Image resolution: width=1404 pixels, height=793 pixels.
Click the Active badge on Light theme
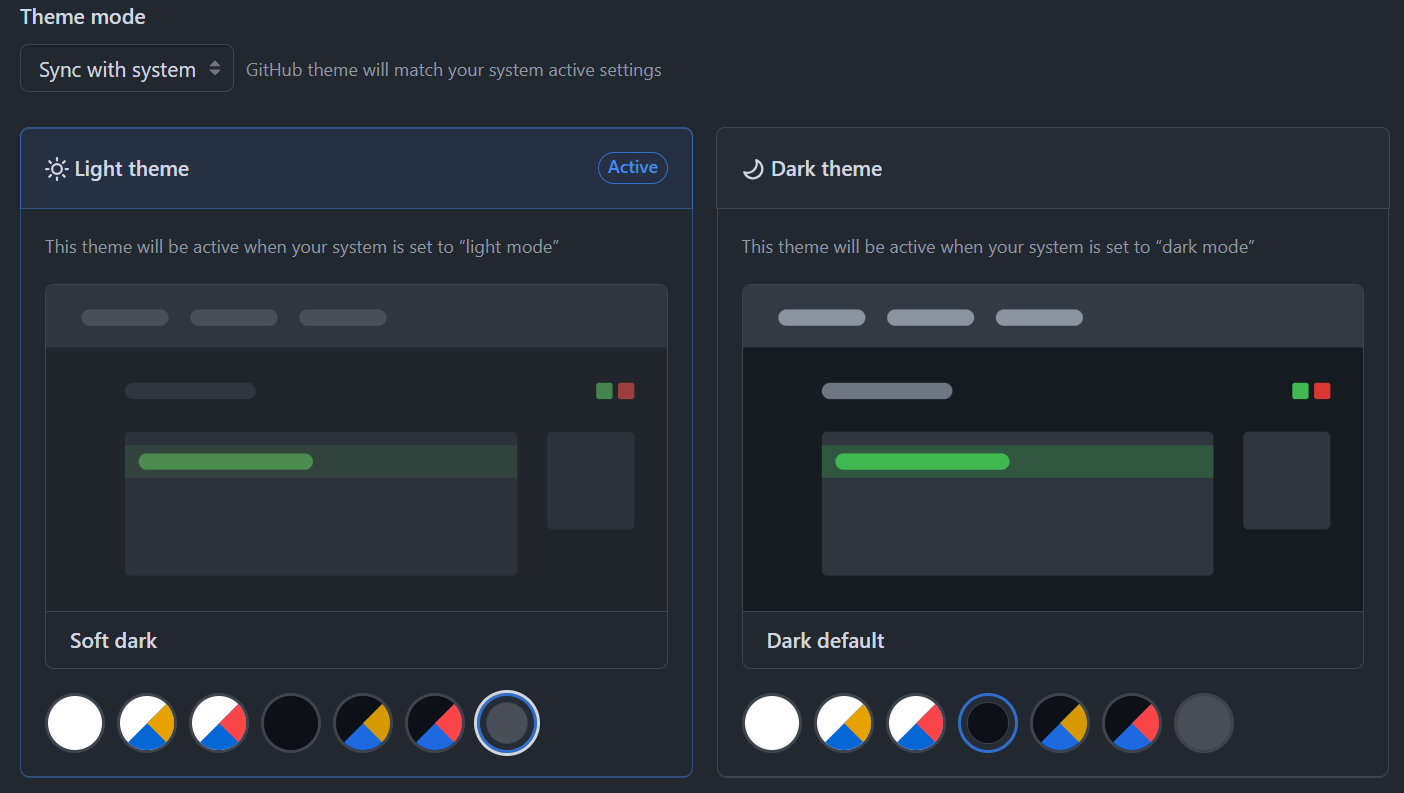coord(632,168)
